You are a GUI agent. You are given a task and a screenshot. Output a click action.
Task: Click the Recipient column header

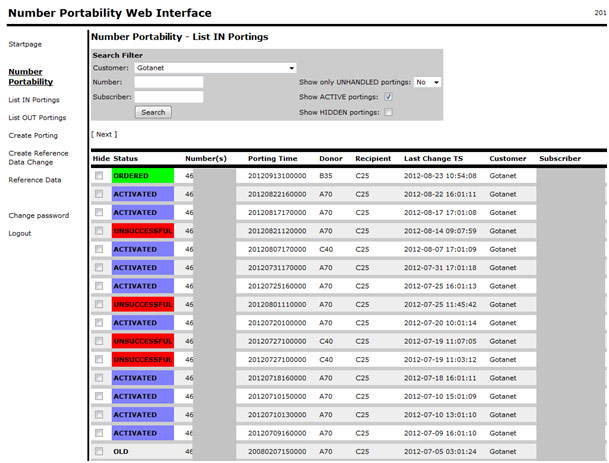(x=373, y=158)
